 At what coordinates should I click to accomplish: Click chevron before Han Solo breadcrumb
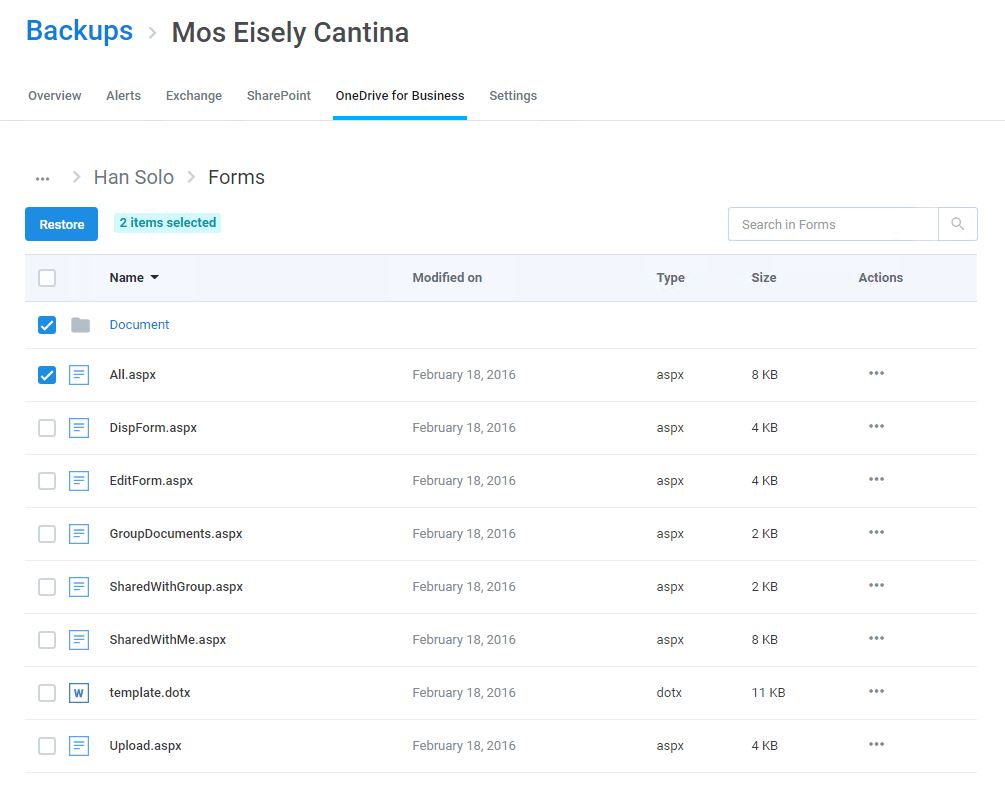click(76, 177)
